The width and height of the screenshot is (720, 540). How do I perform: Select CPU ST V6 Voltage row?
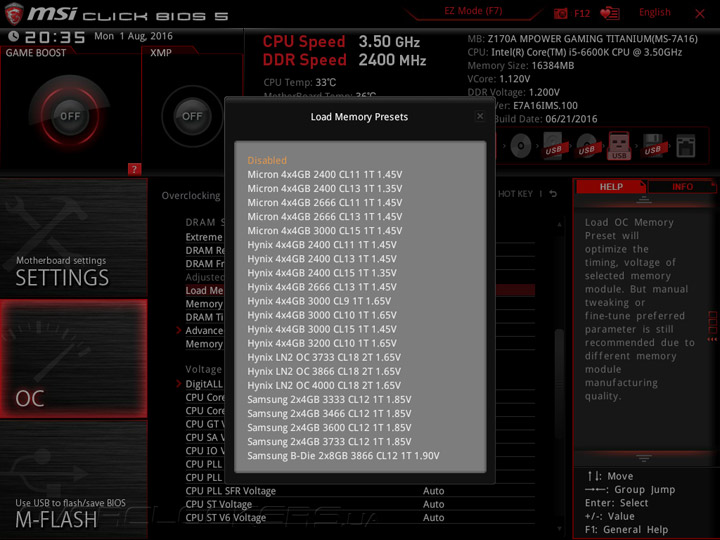pyautogui.click(x=360, y=517)
